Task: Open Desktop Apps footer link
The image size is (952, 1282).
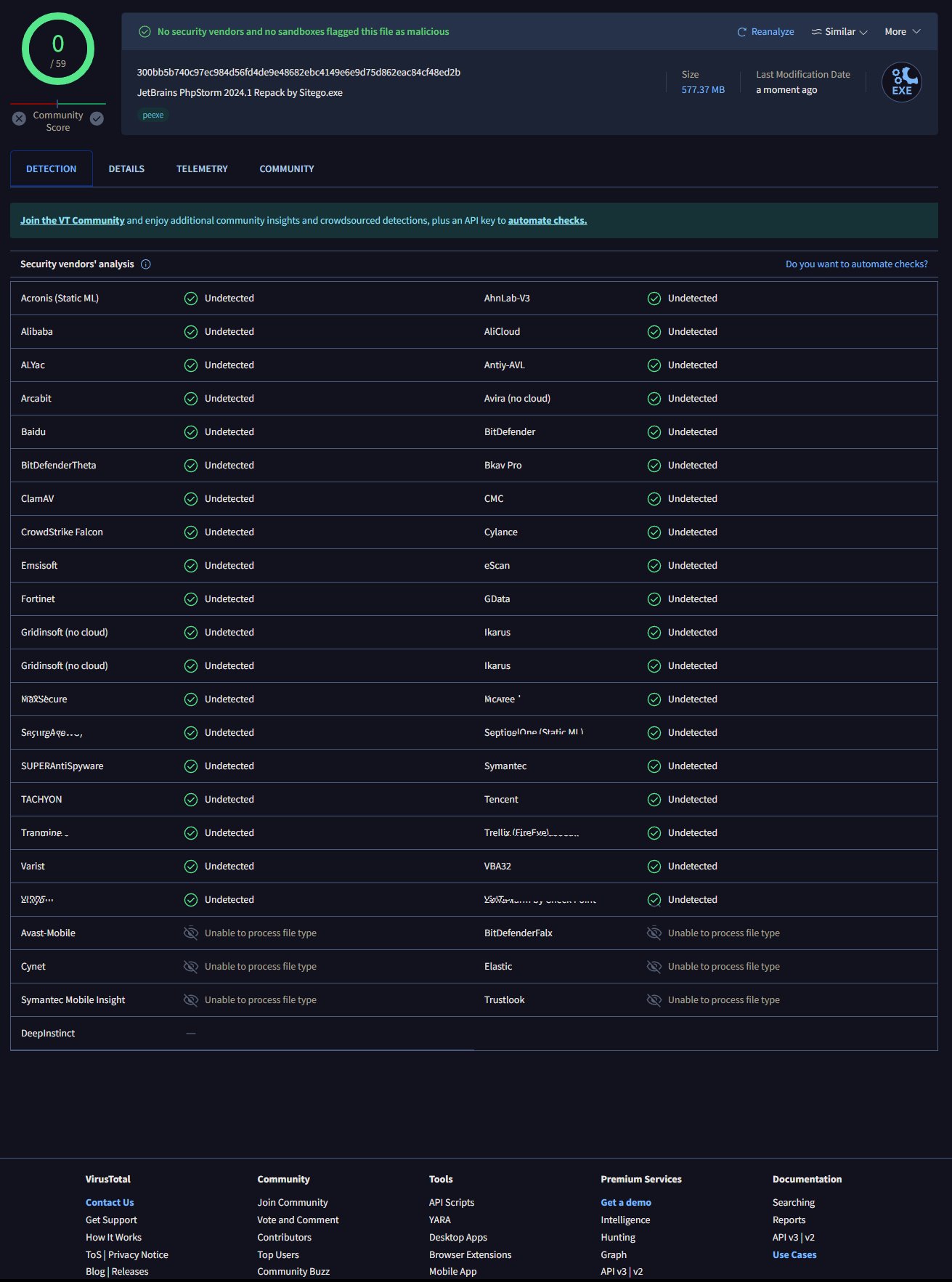Action: (458, 1238)
